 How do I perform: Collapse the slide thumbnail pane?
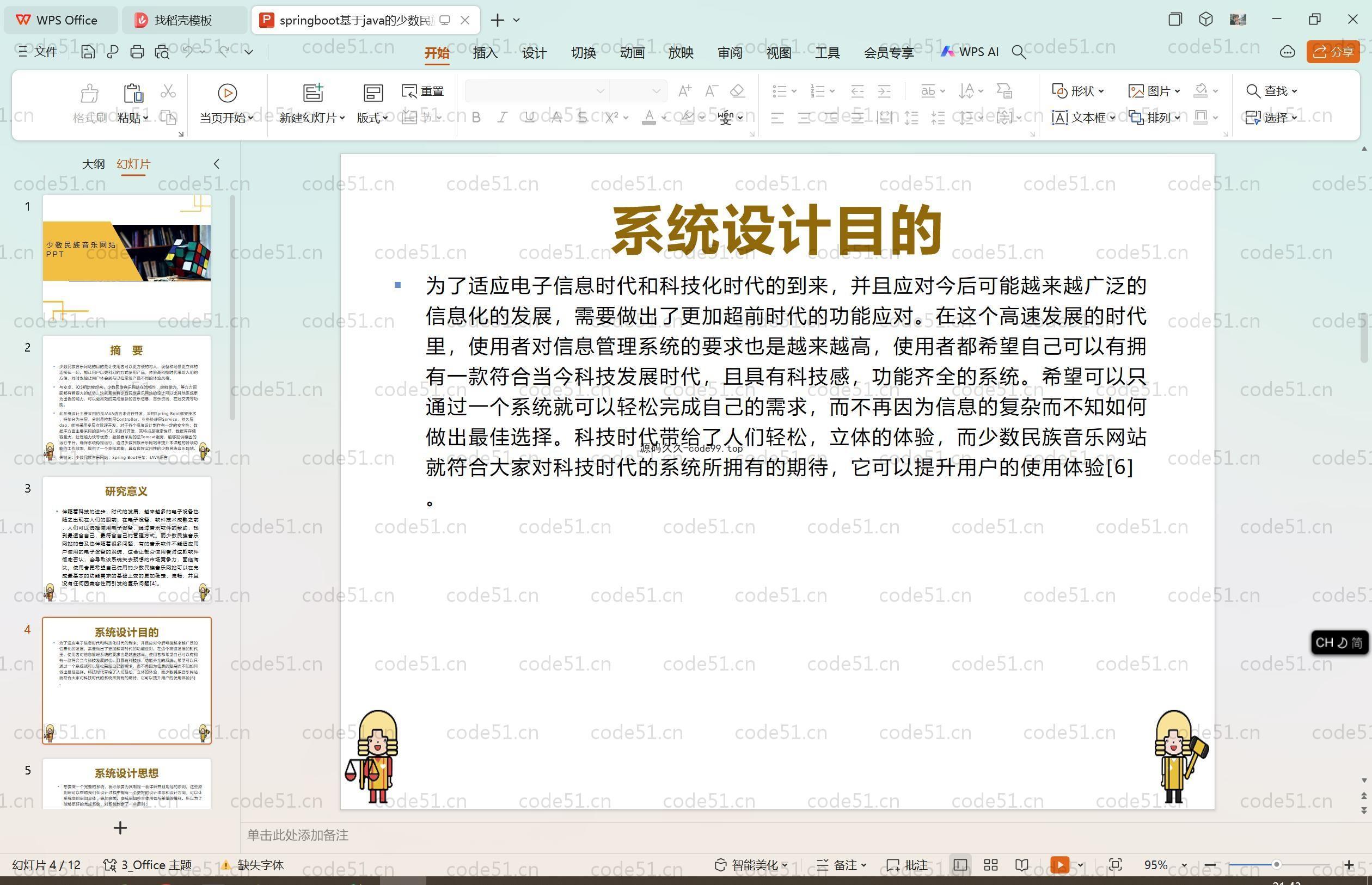(217, 164)
